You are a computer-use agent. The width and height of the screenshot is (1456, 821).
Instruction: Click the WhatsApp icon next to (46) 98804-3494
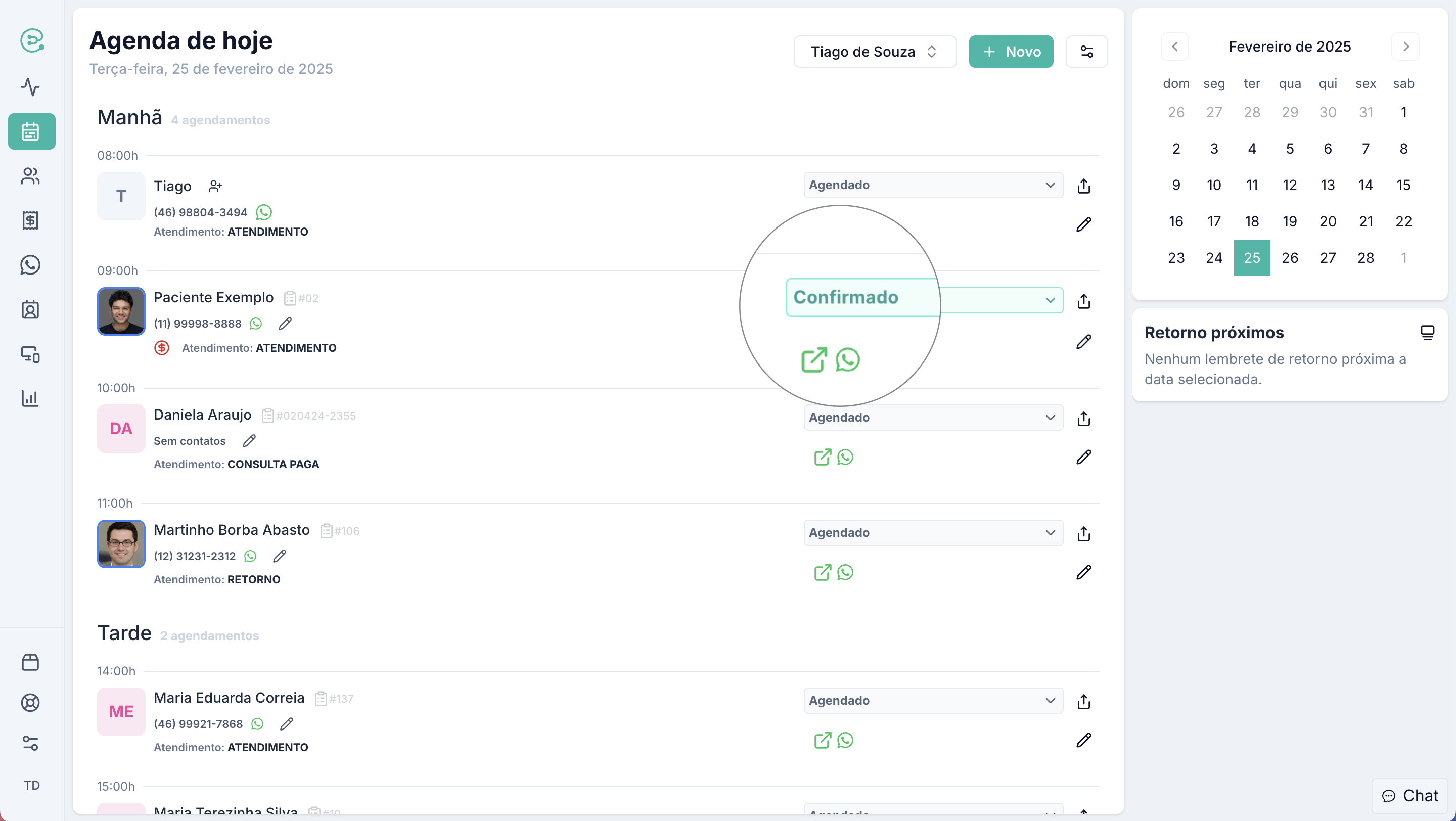(264, 212)
